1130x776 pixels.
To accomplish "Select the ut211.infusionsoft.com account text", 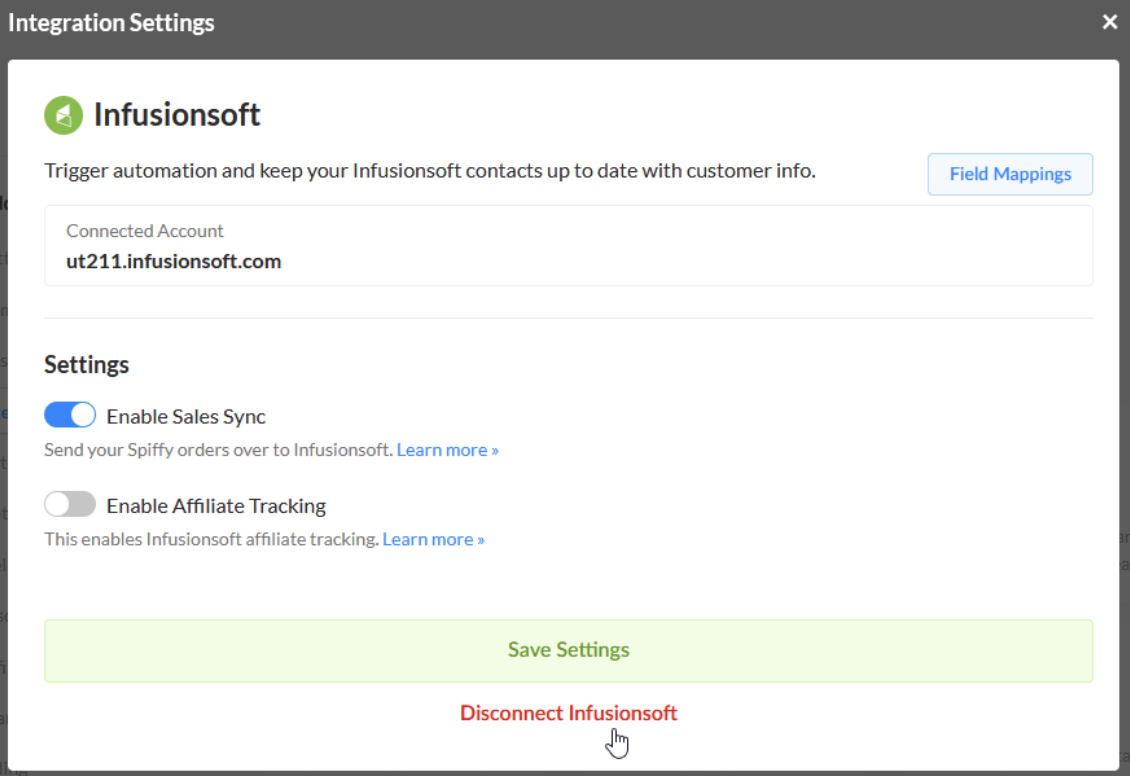I will (174, 262).
